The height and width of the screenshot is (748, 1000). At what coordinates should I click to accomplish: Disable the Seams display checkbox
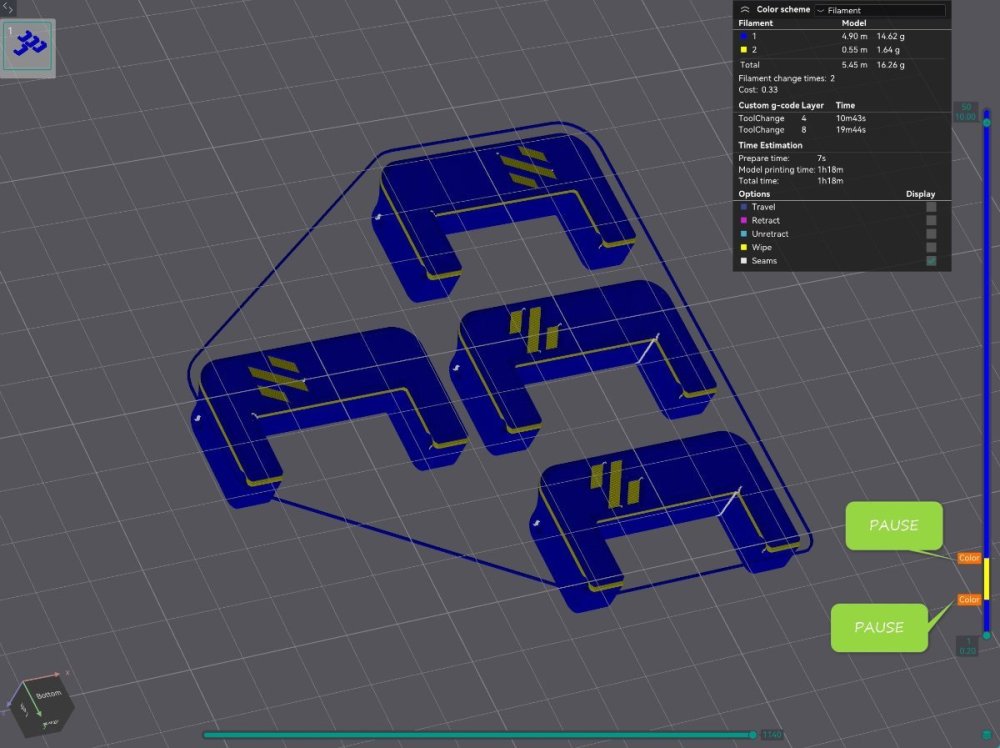click(931, 260)
